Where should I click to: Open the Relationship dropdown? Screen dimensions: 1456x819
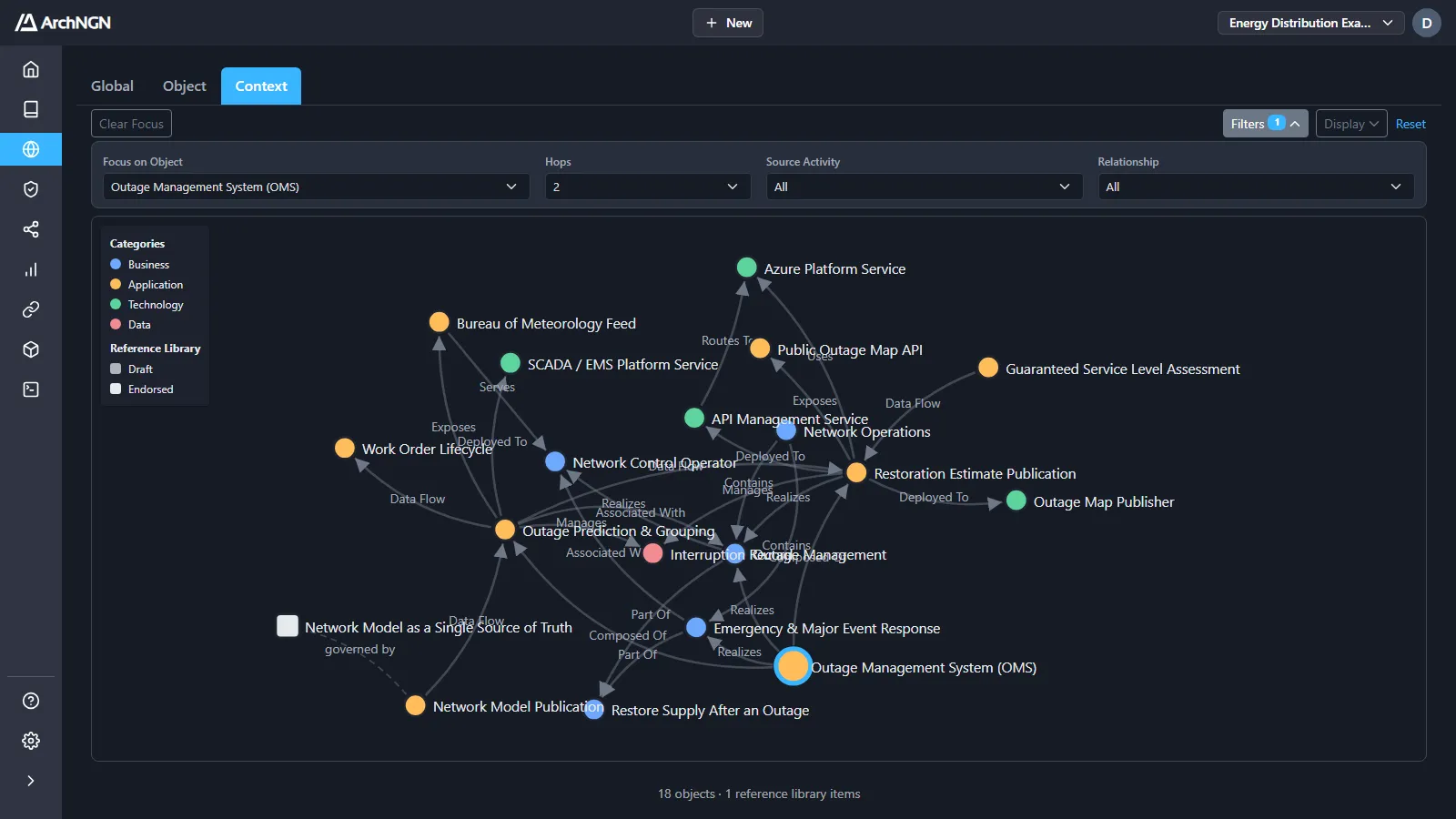pos(1256,187)
